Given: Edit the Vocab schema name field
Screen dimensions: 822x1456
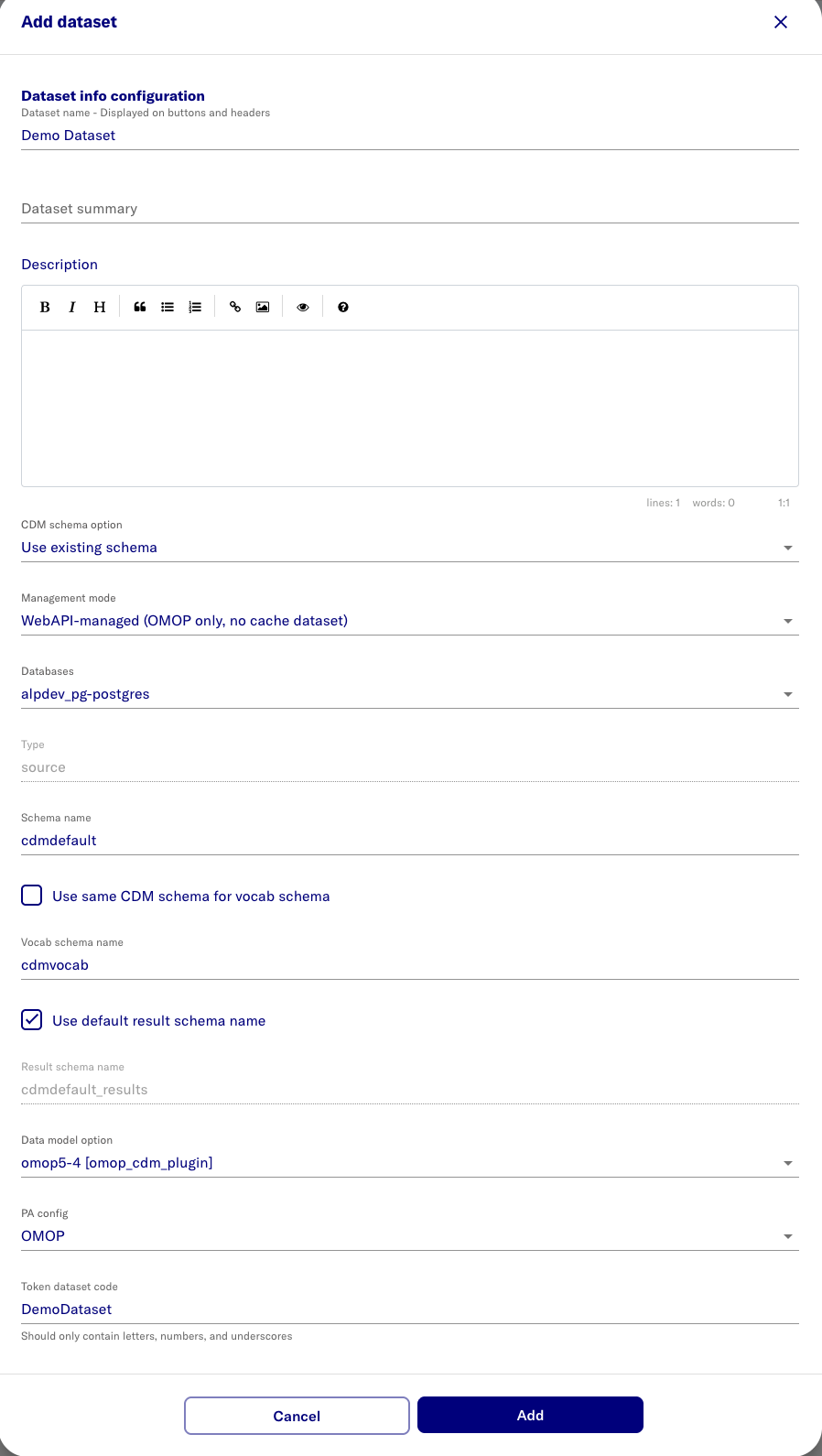Looking at the screenshot, I should coord(410,965).
